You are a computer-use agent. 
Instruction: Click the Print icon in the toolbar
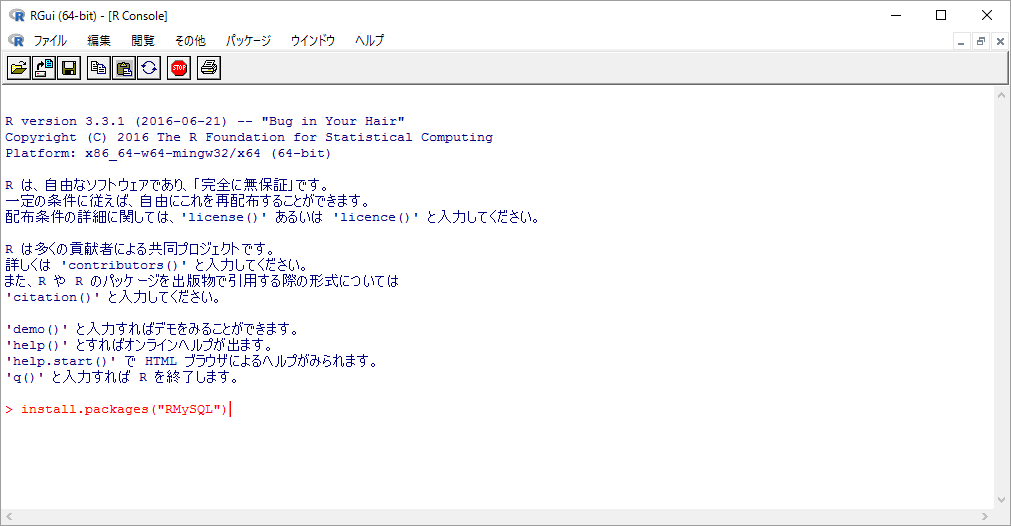coord(209,68)
